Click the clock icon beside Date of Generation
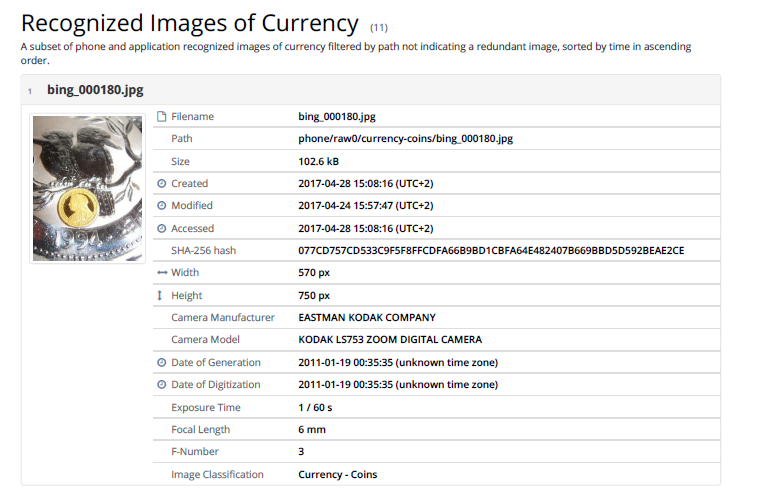This screenshot has width=761, height=493. click(162, 363)
